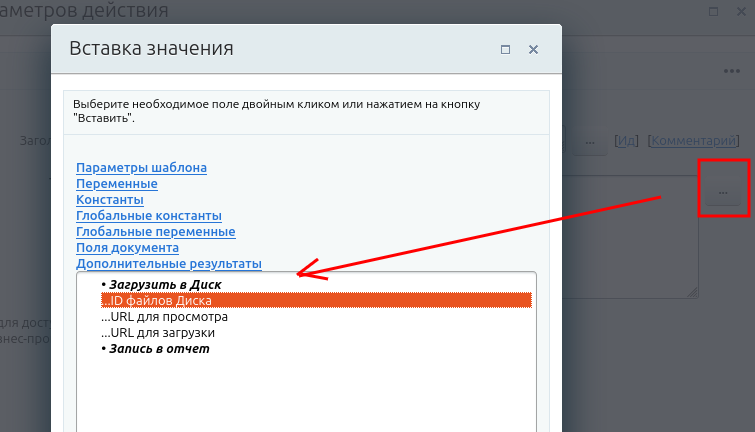Click the red-highlighted three-dots insert button

722,190
